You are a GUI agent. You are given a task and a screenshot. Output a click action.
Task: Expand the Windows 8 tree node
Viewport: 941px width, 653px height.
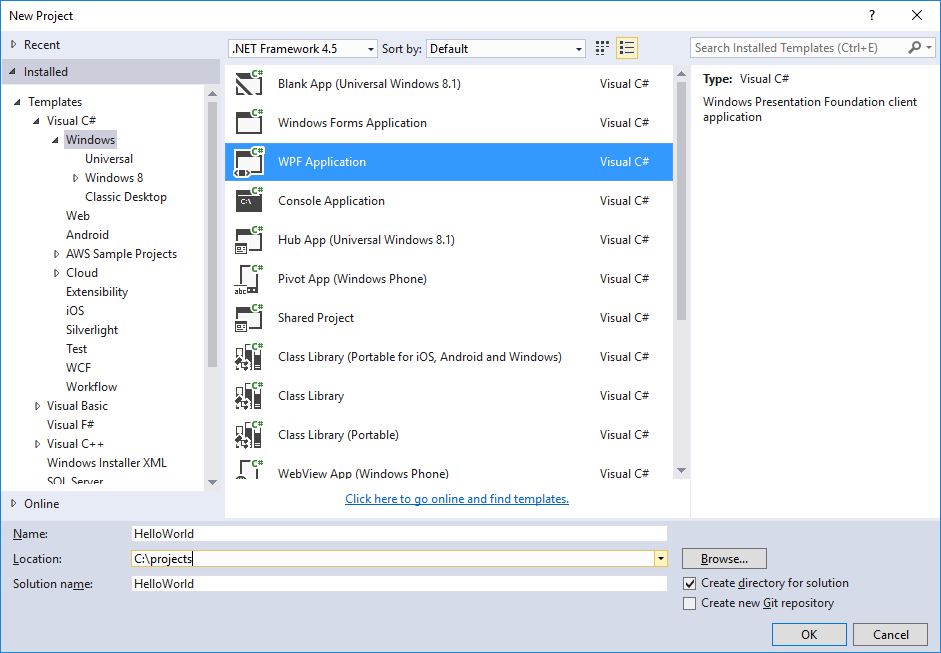coord(75,178)
